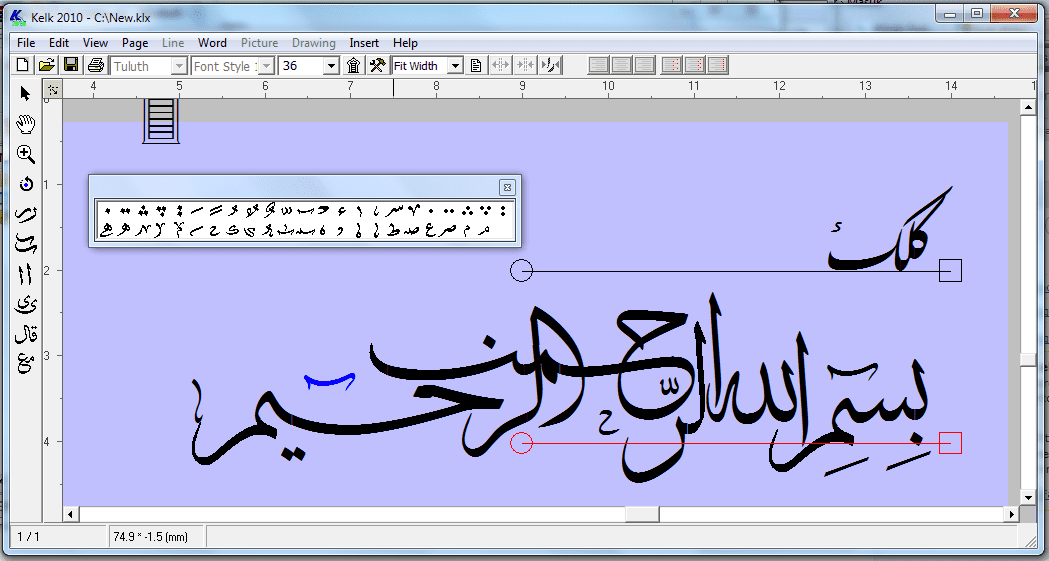Click the trash bin delete icon

tap(353, 66)
